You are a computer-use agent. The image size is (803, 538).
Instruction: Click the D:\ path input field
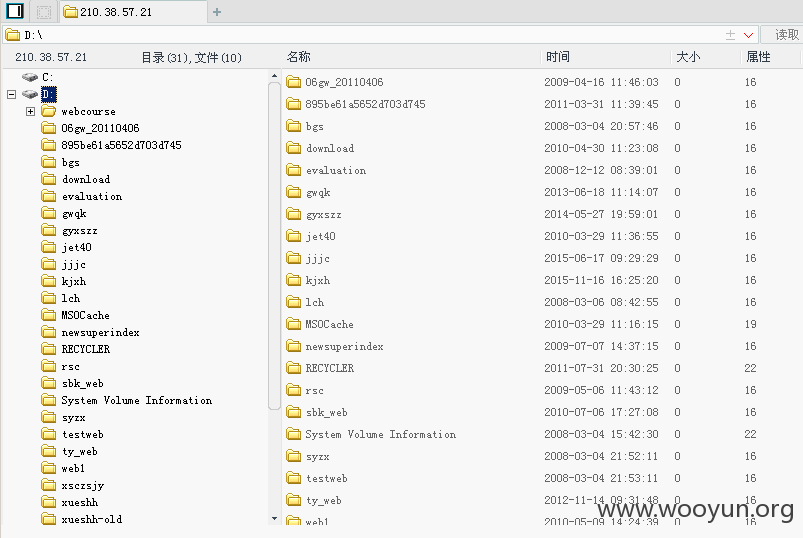click(364, 35)
